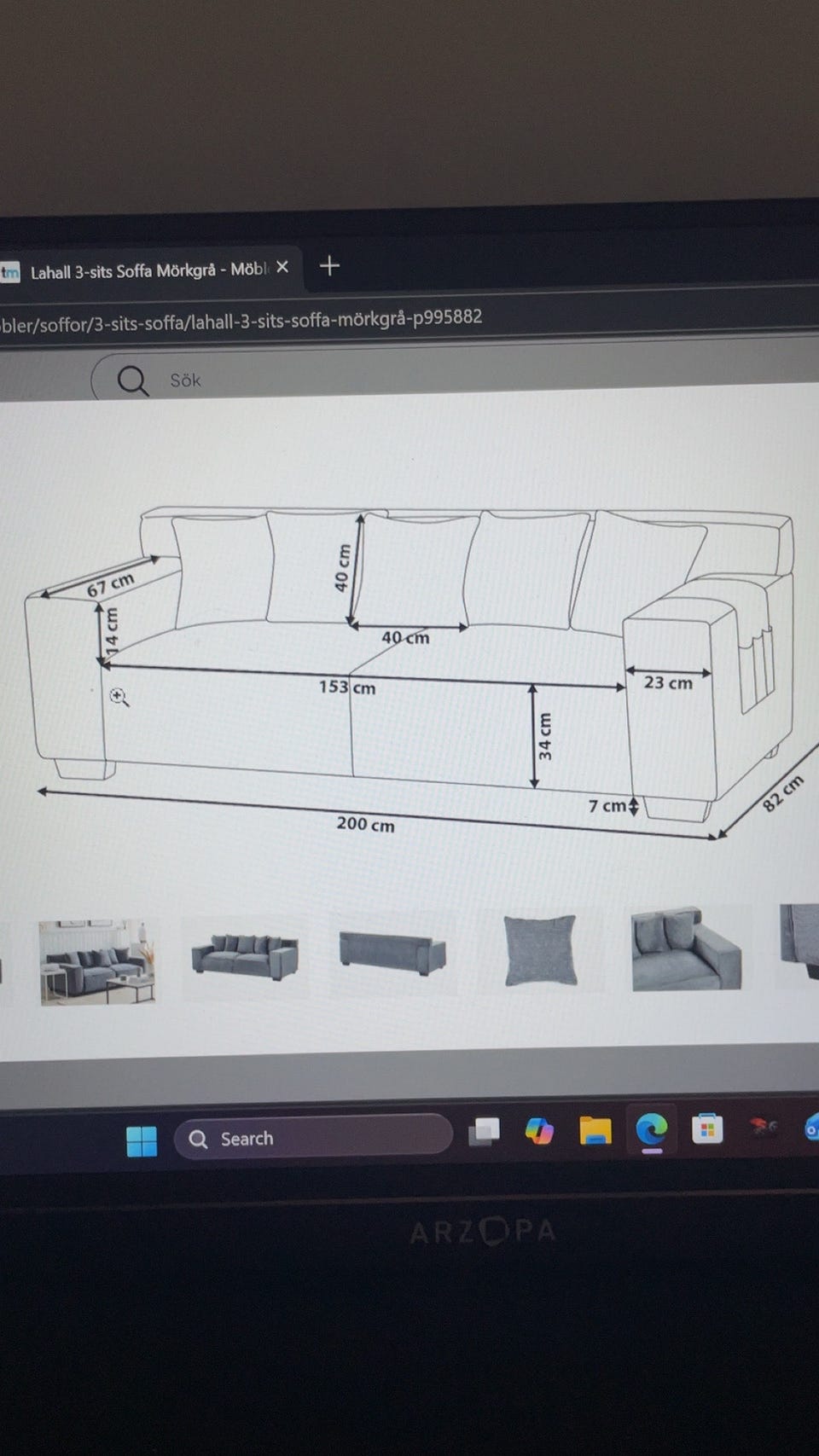819x1456 pixels.
Task: Click the 67 cm armrest depth label
Action: [111, 584]
